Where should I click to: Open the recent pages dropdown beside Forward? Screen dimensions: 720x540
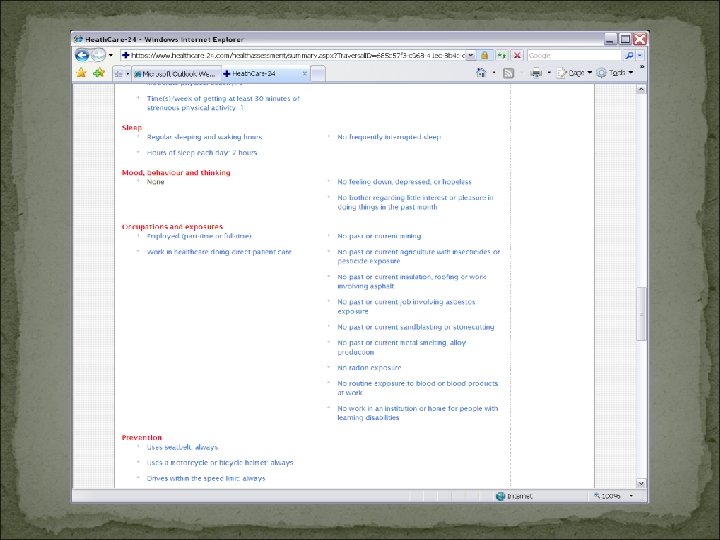tap(111, 56)
